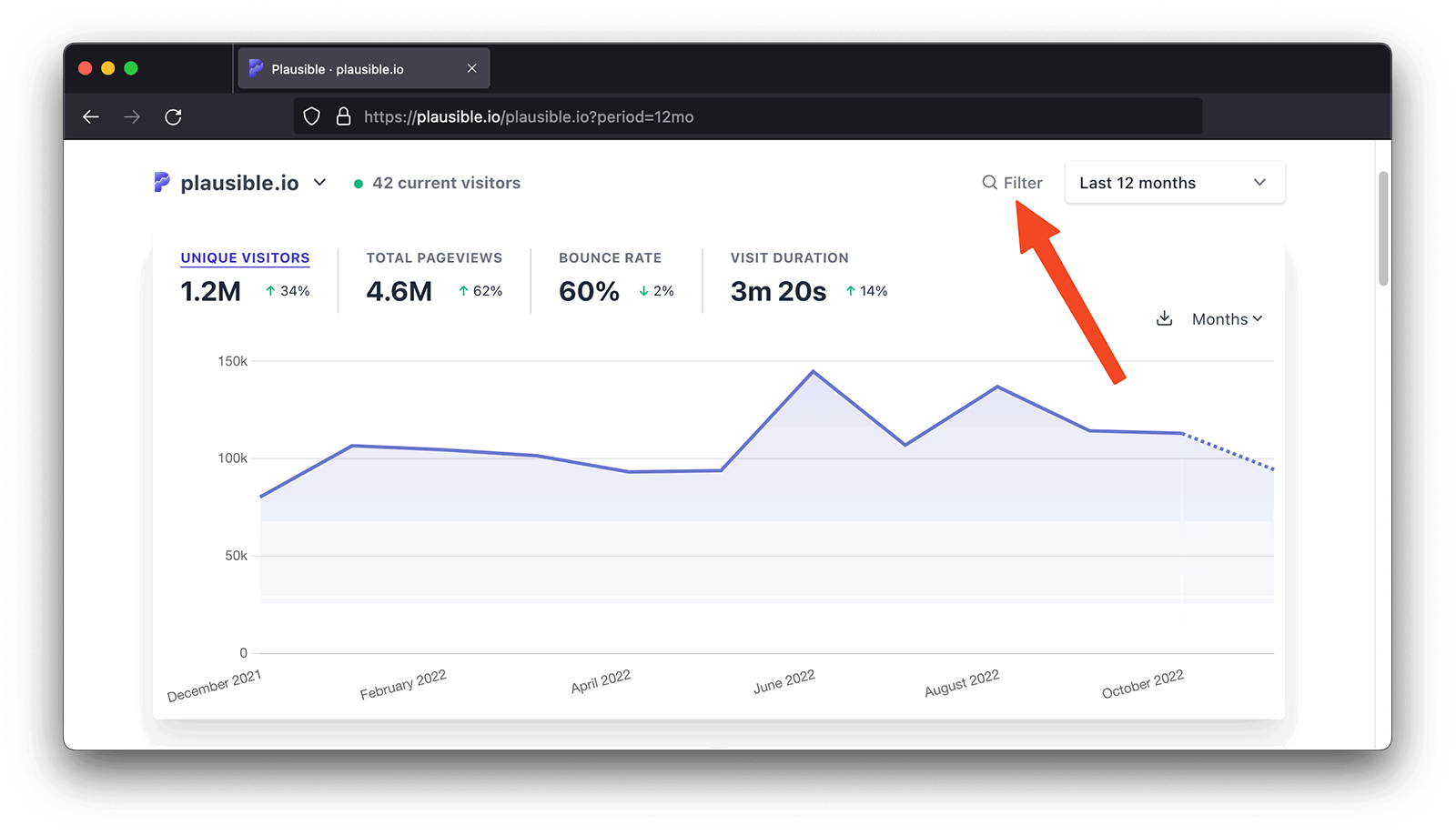
Task: Click the Filter magnifier icon
Action: [989, 183]
